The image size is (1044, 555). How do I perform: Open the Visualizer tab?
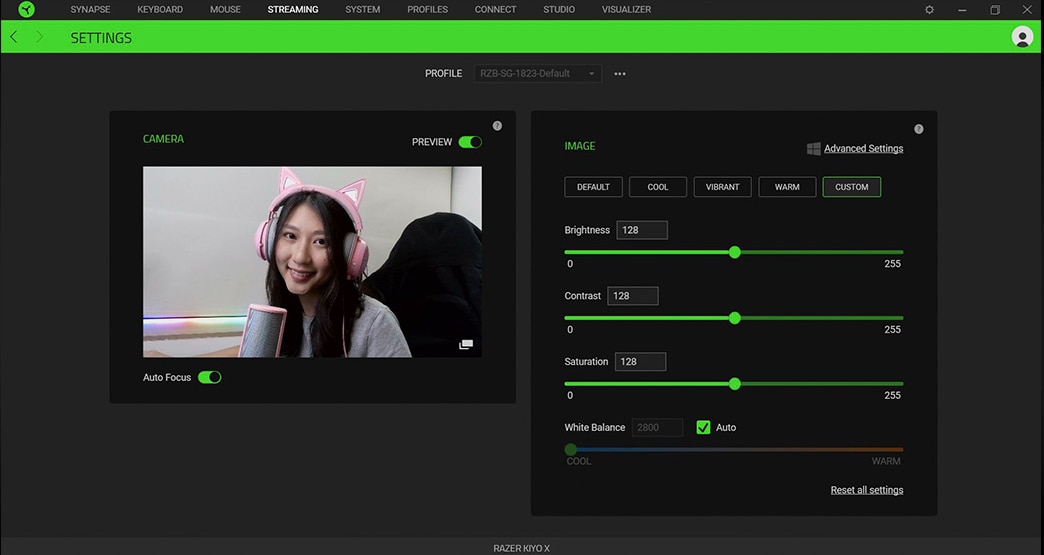[x=626, y=10]
